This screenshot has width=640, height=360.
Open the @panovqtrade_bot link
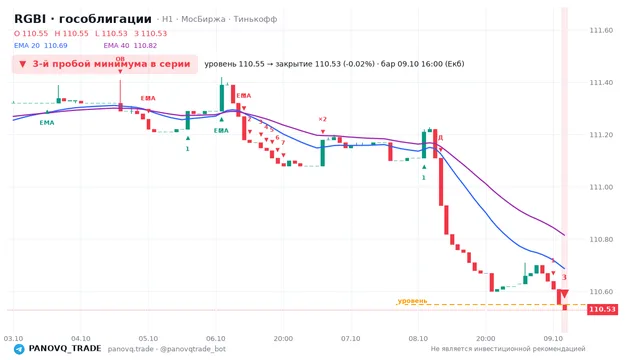click(193, 349)
